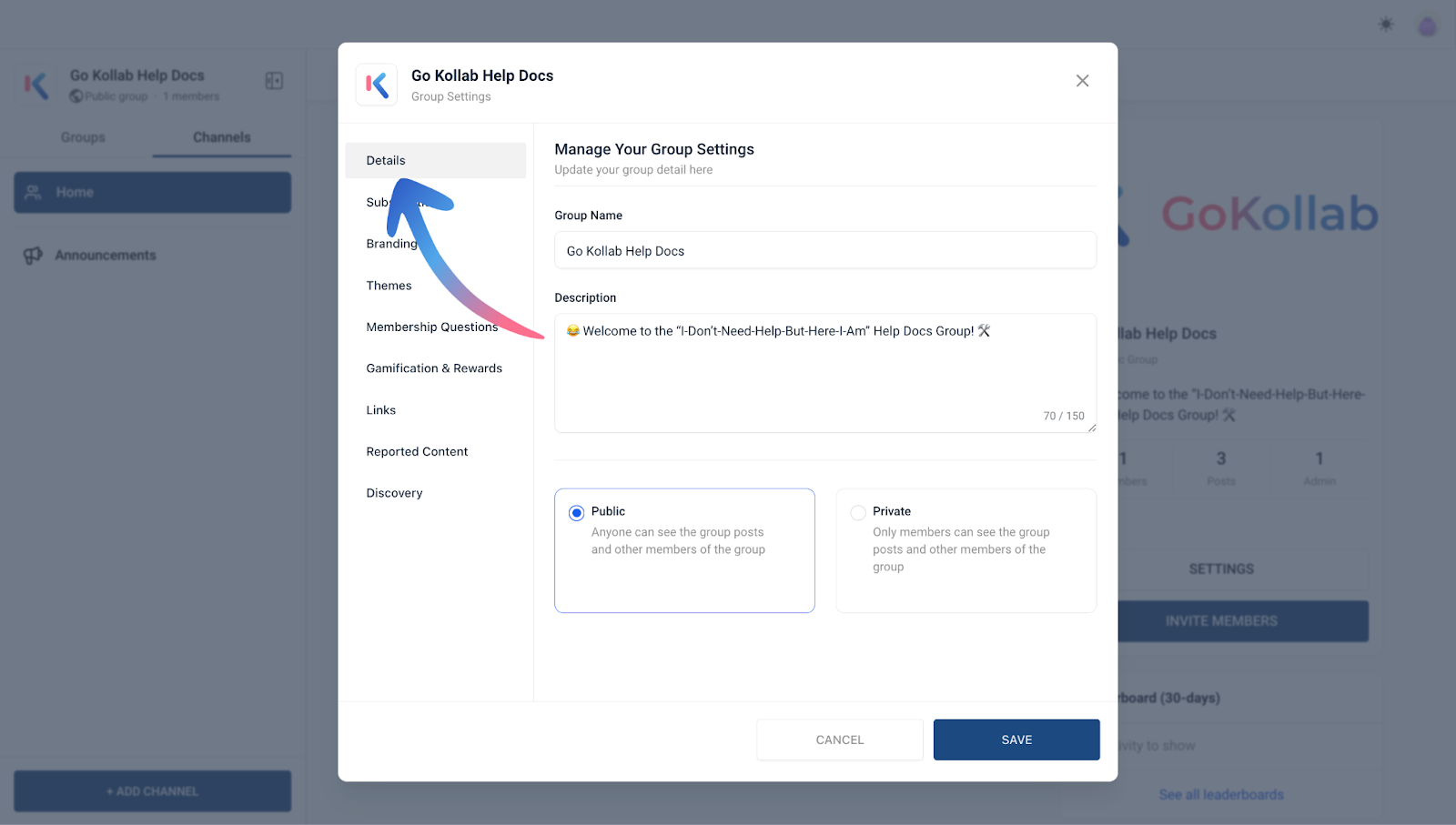1456x825 pixels.
Task: Open the Themes settings section
Action: click(x=389, y=286)
